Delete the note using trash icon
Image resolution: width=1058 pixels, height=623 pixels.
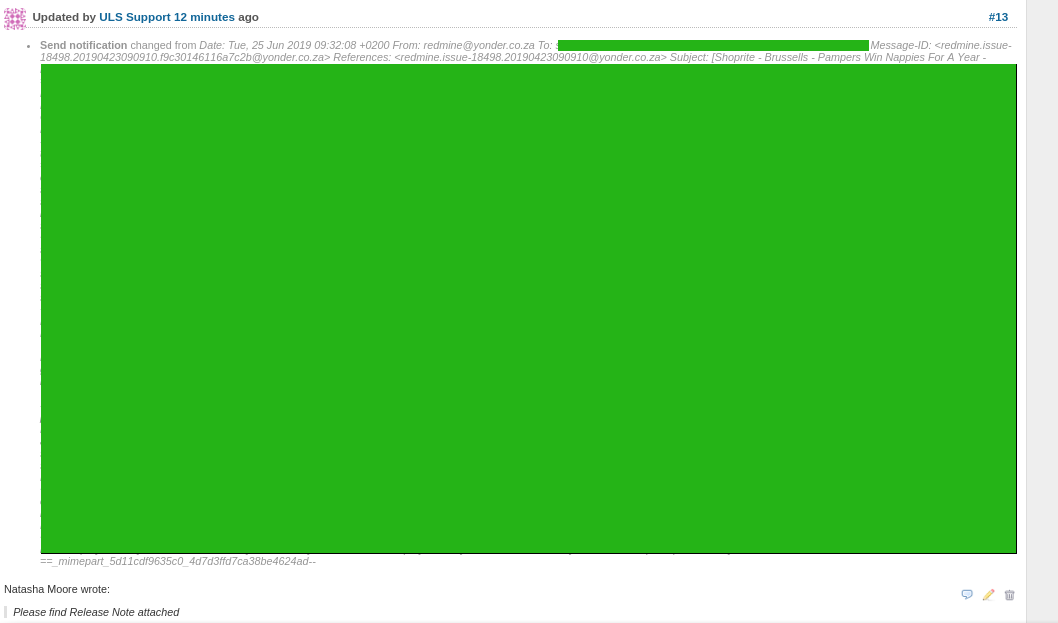(x=1009, y=595)
